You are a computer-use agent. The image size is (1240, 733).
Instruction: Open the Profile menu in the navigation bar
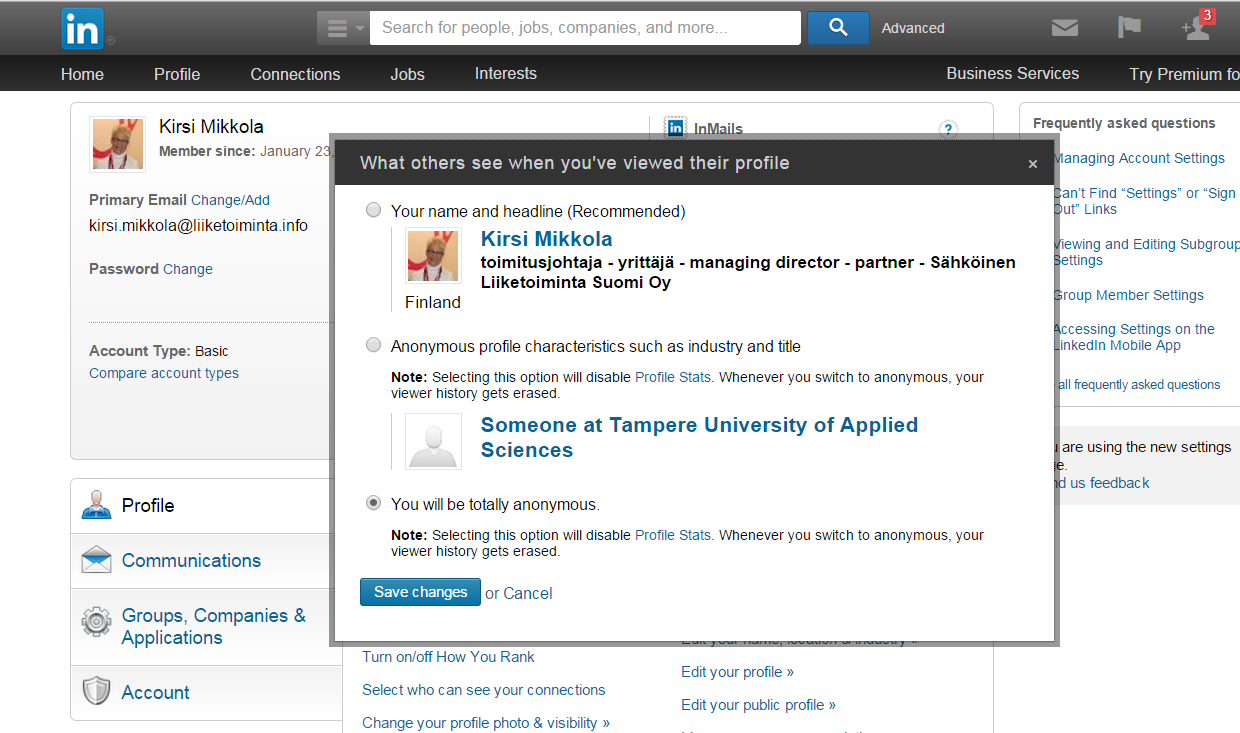pyautogui.click(x=177, y=74)
